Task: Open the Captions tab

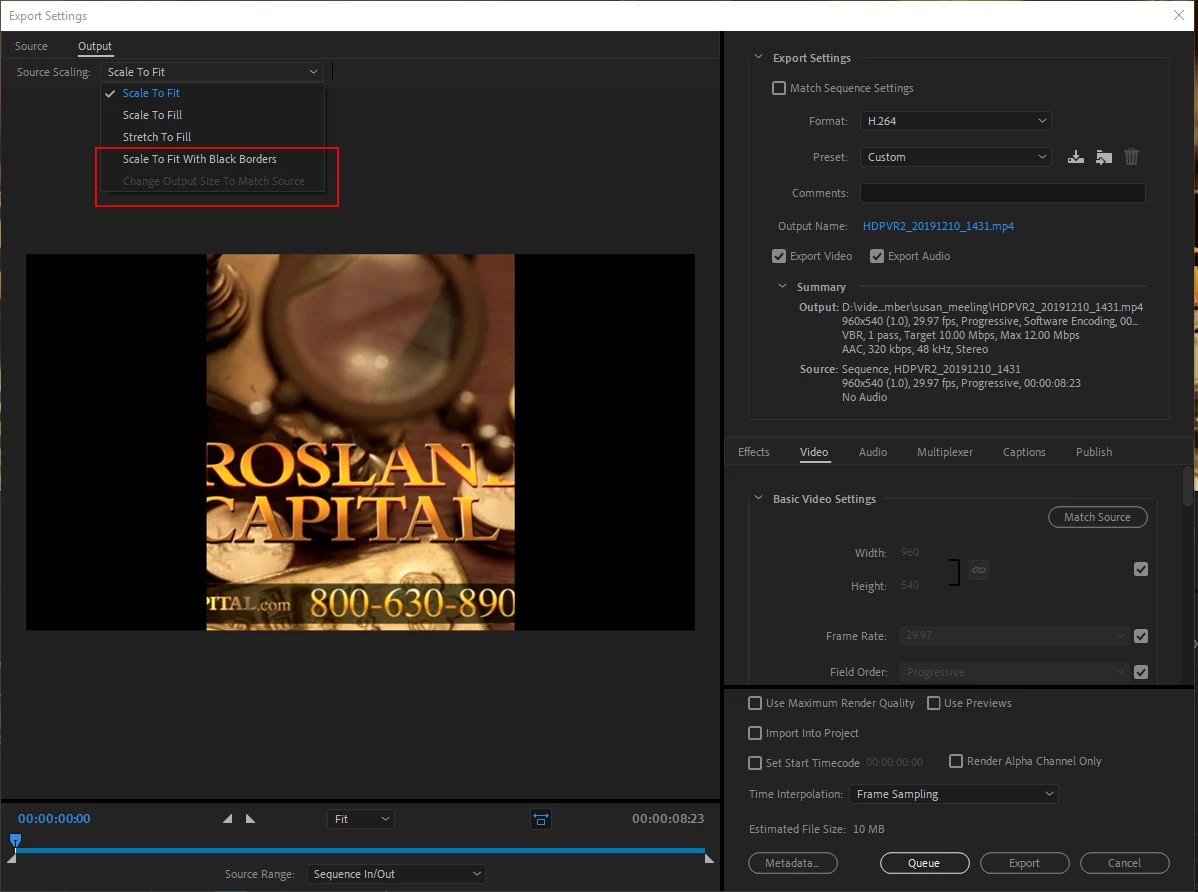Action: point(1024,452)
